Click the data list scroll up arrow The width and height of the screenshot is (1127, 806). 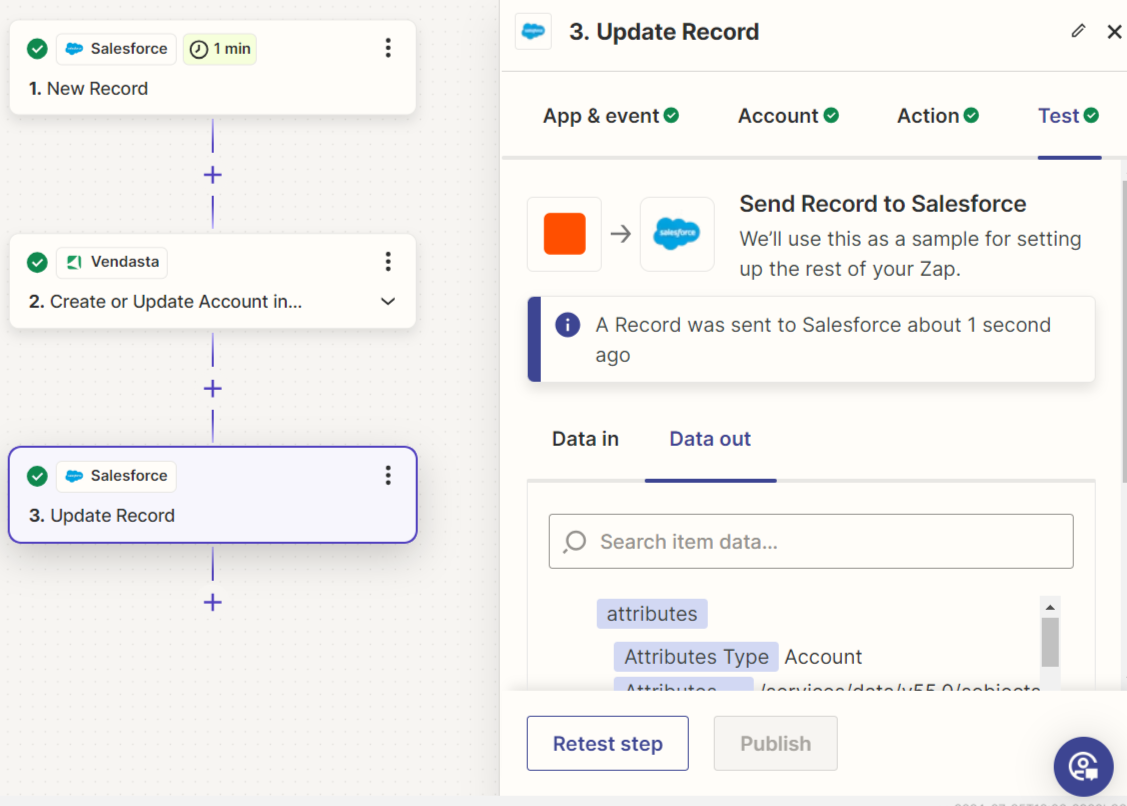pos(1050,608)
